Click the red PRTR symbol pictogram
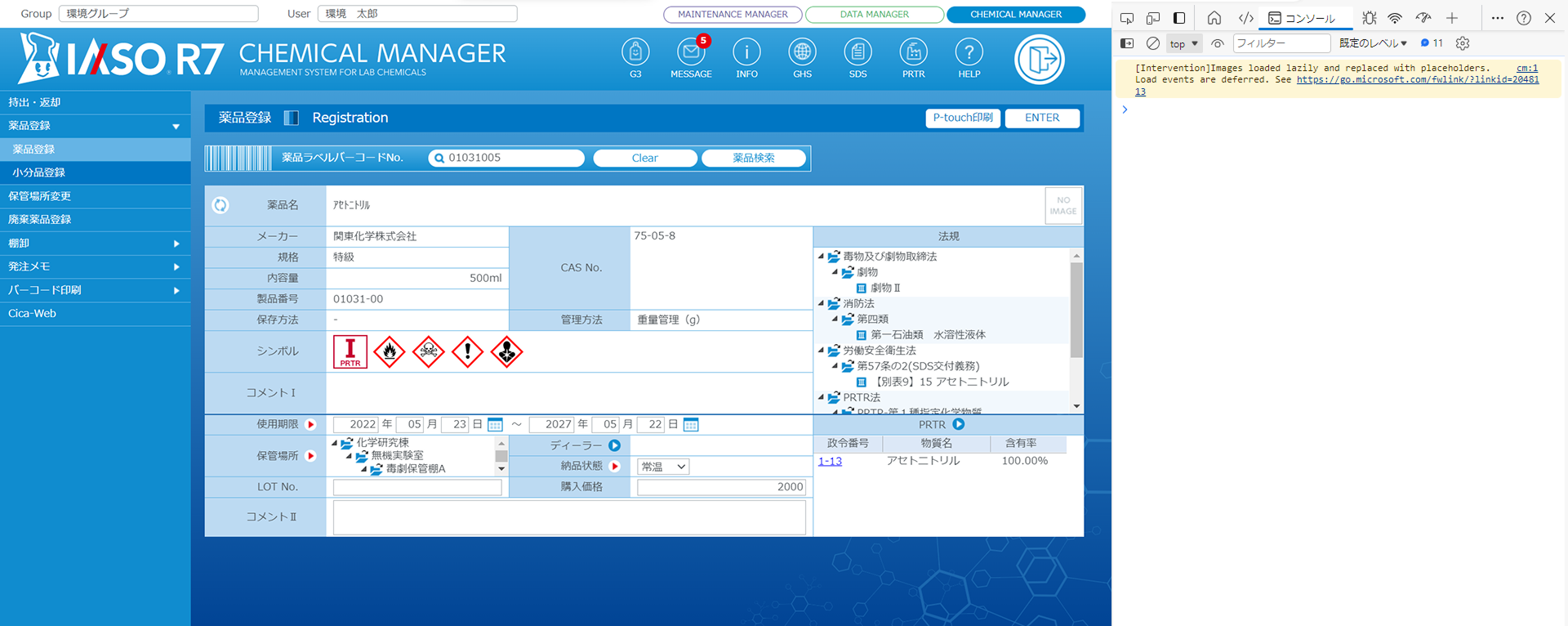 pos(350,352)
